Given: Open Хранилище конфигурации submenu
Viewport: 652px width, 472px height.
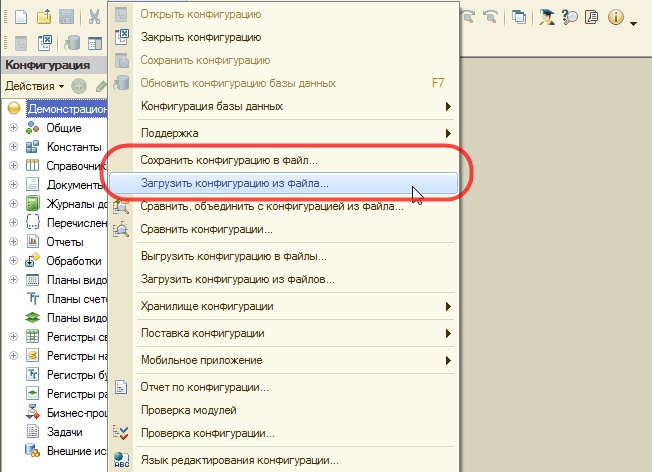Looking at the screenshot, I should click(x=284, y=306).
